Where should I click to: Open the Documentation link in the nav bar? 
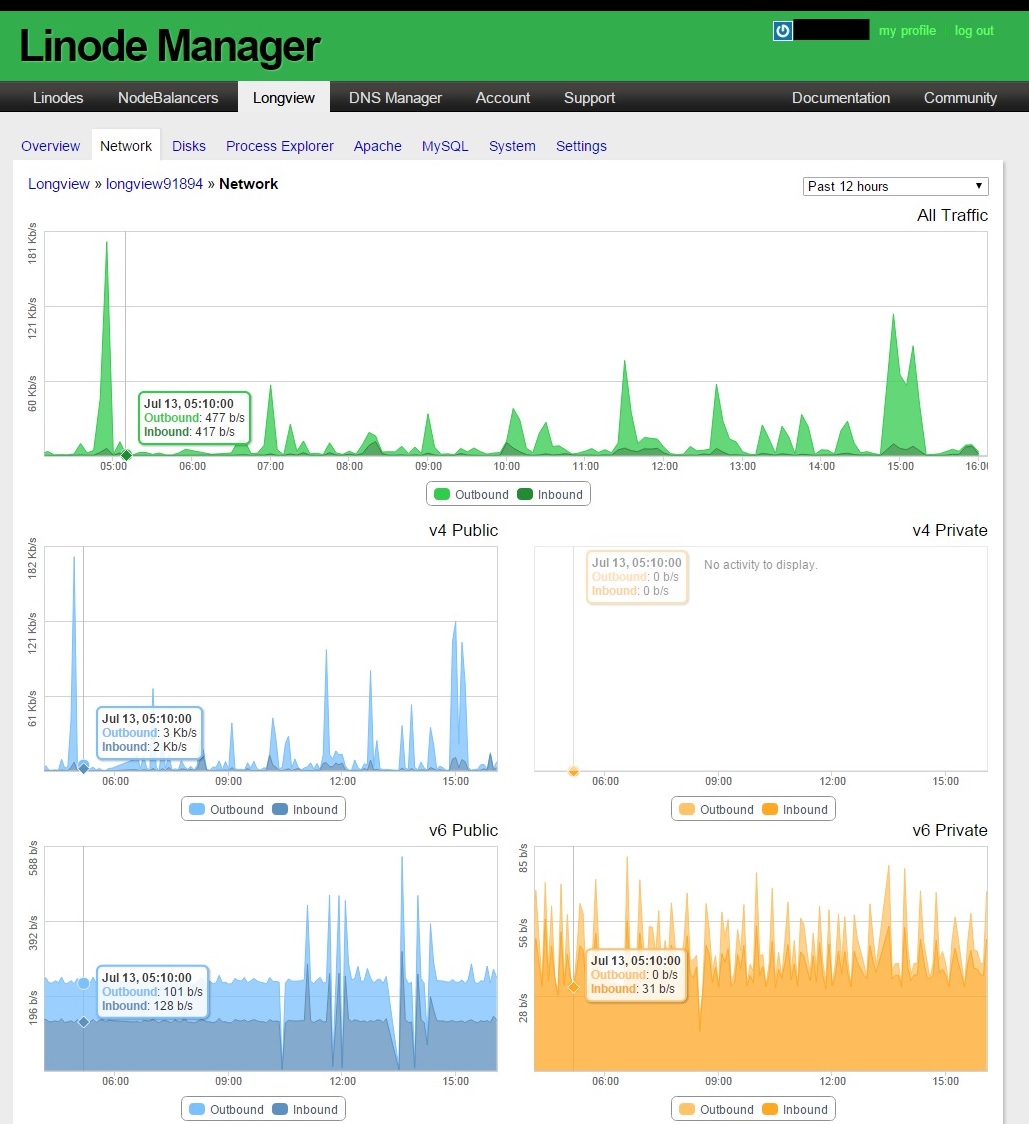click(840, 97)
